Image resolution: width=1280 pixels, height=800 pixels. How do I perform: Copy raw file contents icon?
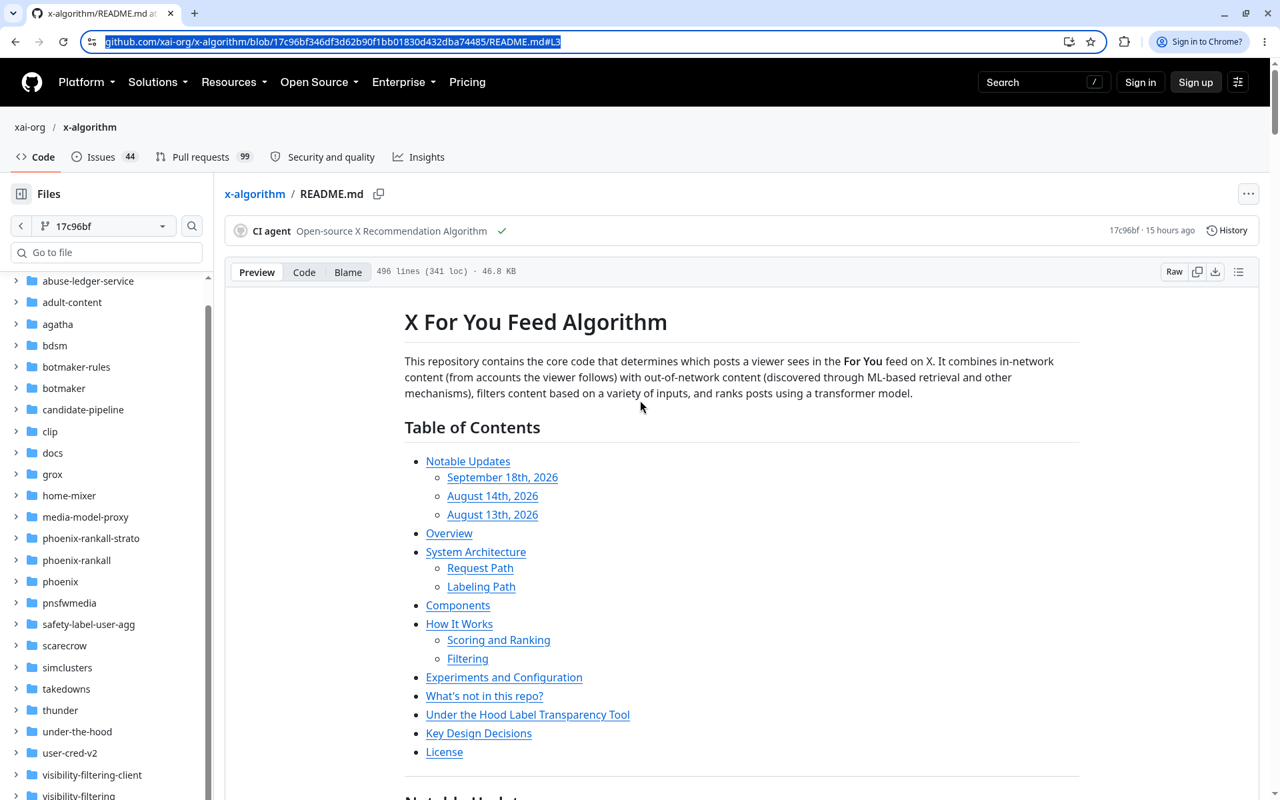[1197, 272]
